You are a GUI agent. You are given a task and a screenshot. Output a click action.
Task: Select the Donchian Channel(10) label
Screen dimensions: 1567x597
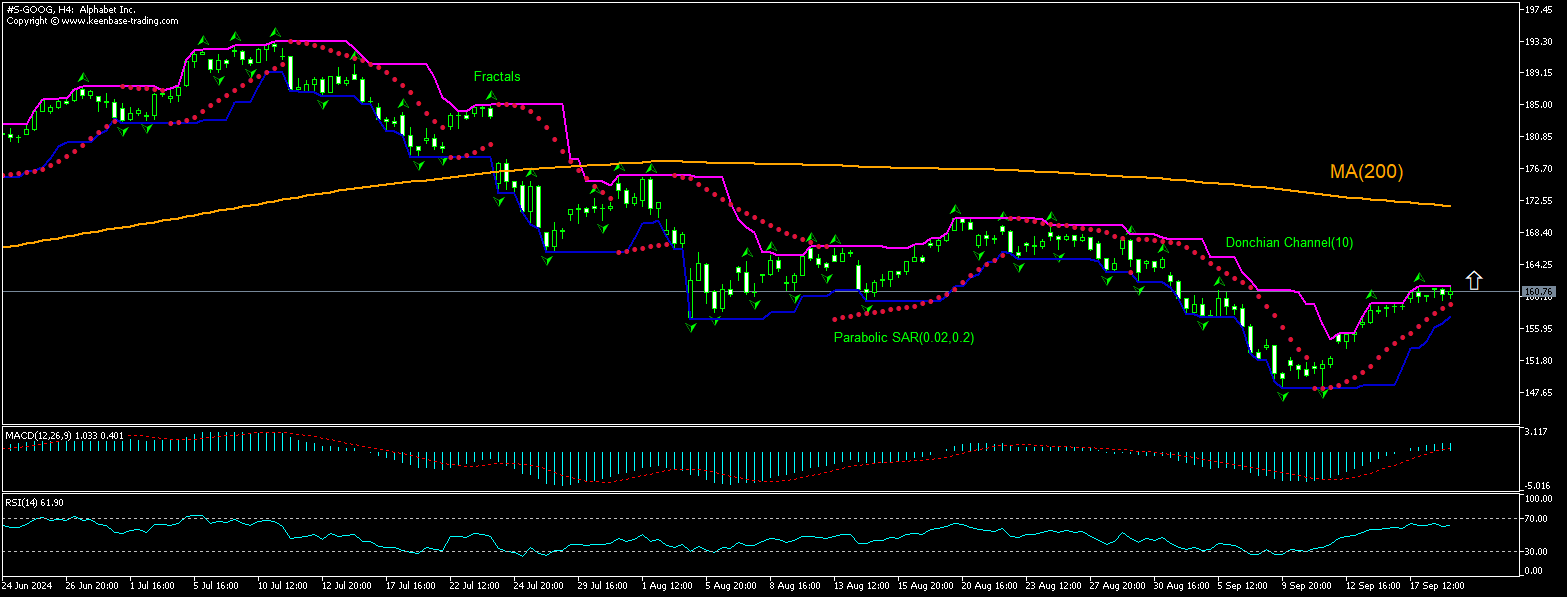coord(1289,243)
